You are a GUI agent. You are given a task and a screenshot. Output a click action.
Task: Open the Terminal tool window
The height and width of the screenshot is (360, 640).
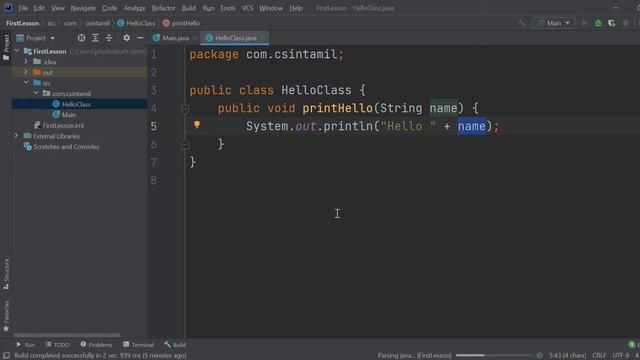(138, 345)
